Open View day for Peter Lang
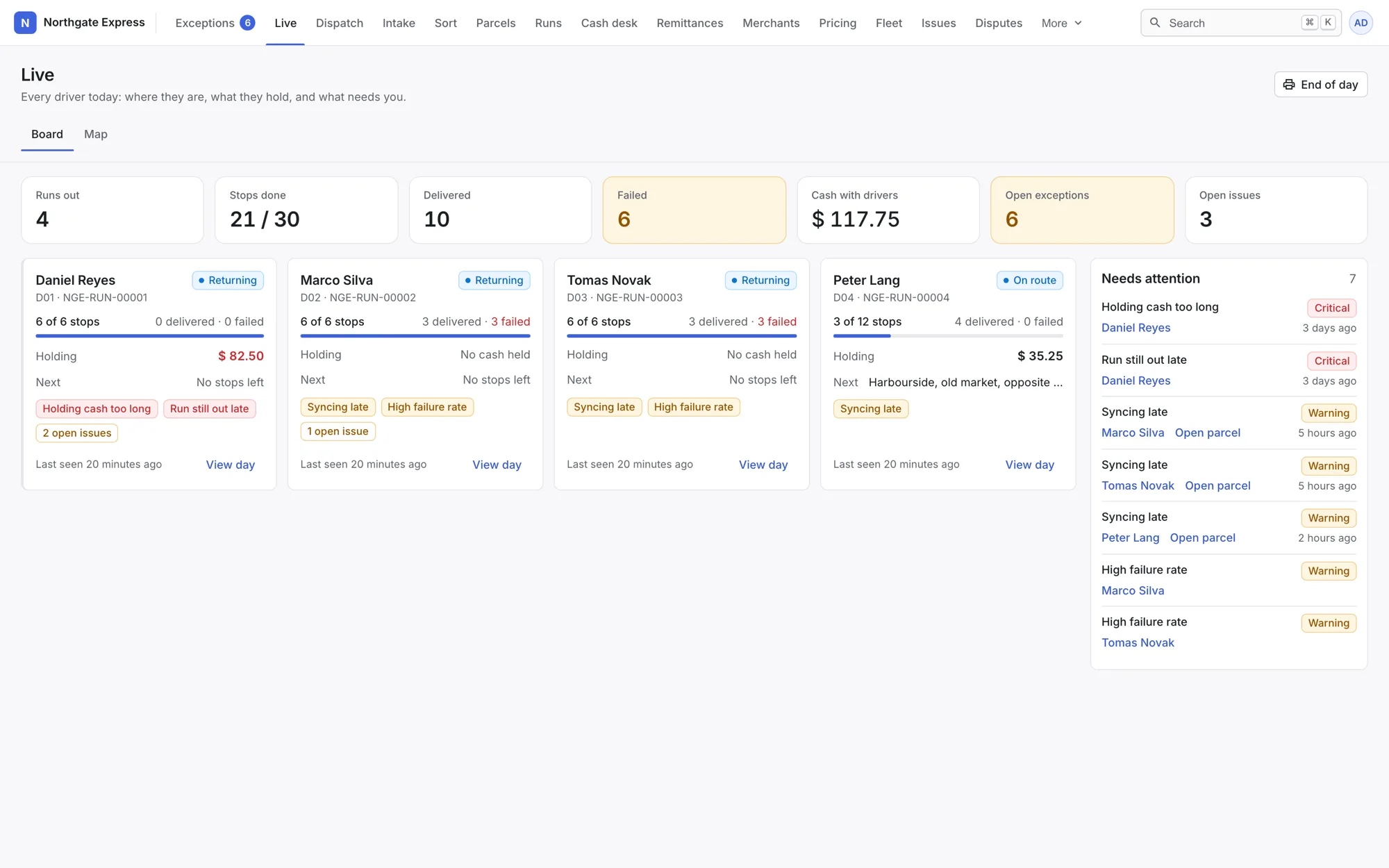 pos(1029,465)
